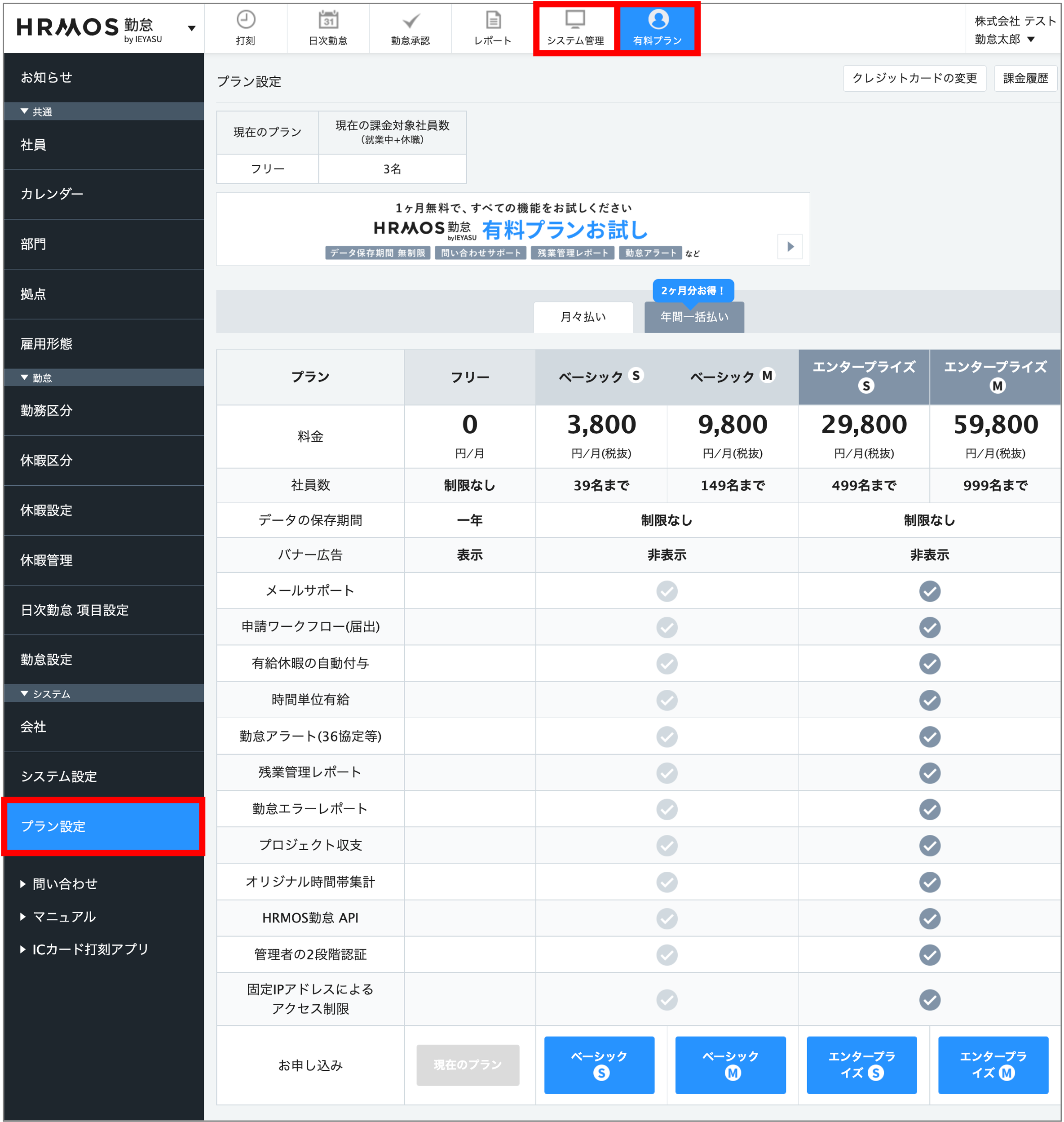The image size is (1064, 1122).
Task: Apply for the ベーシックS plan
Action: pyautogui.click(x=599, y=1065)
